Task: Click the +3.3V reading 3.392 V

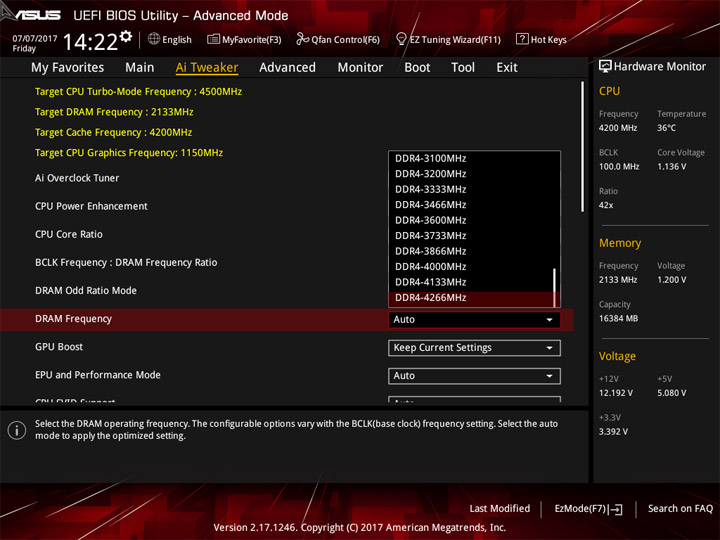Action: 613,432
